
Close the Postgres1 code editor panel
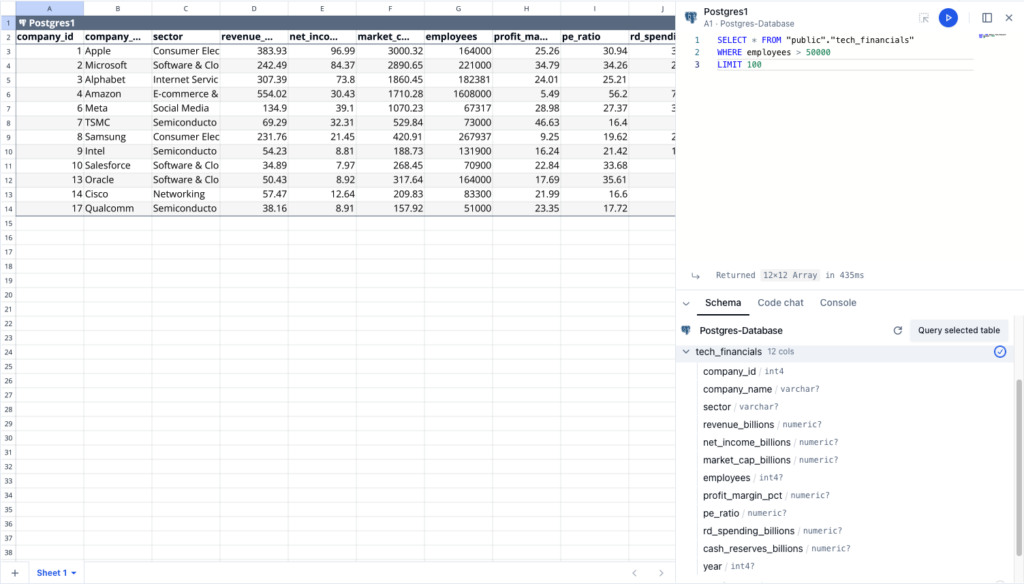click(x=1009, y=18)
